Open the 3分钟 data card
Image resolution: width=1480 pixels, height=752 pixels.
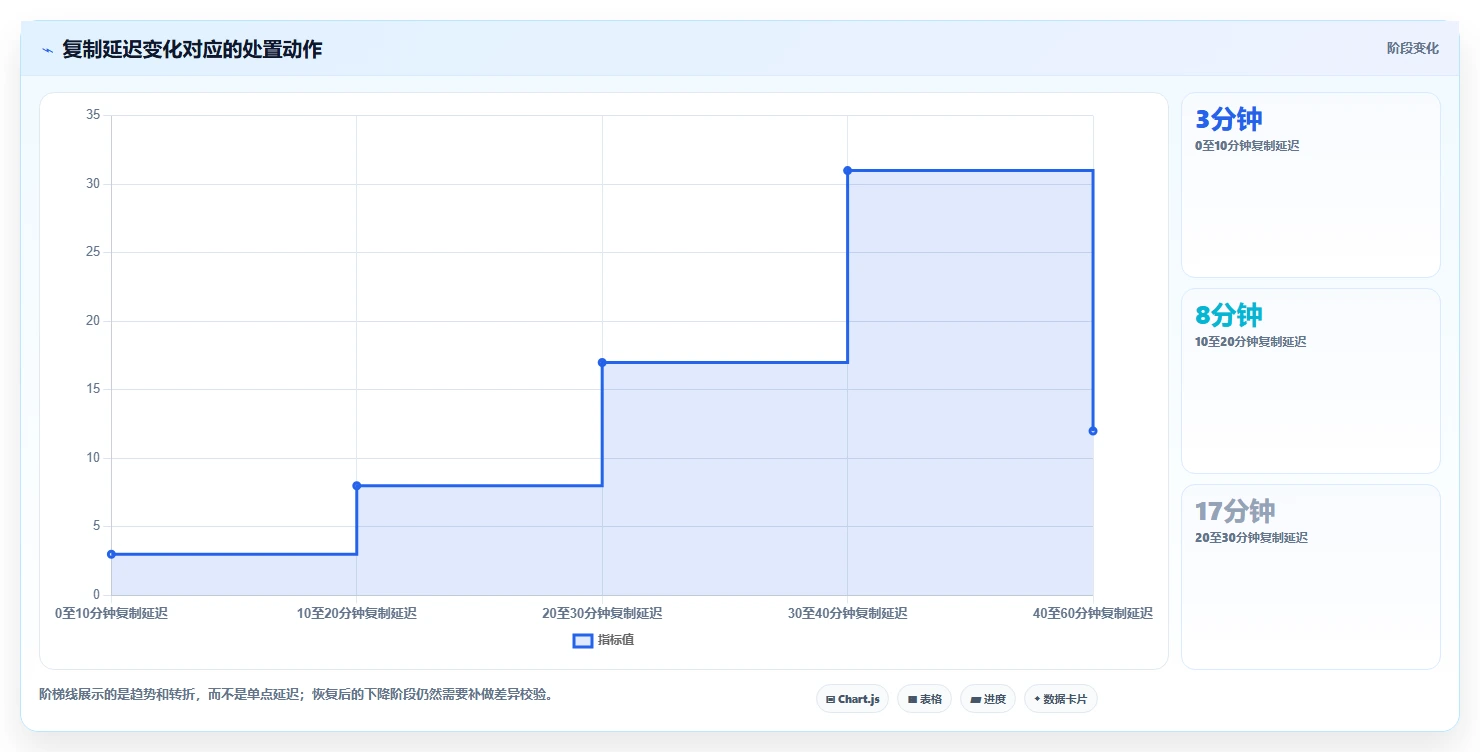point(1311,185)
